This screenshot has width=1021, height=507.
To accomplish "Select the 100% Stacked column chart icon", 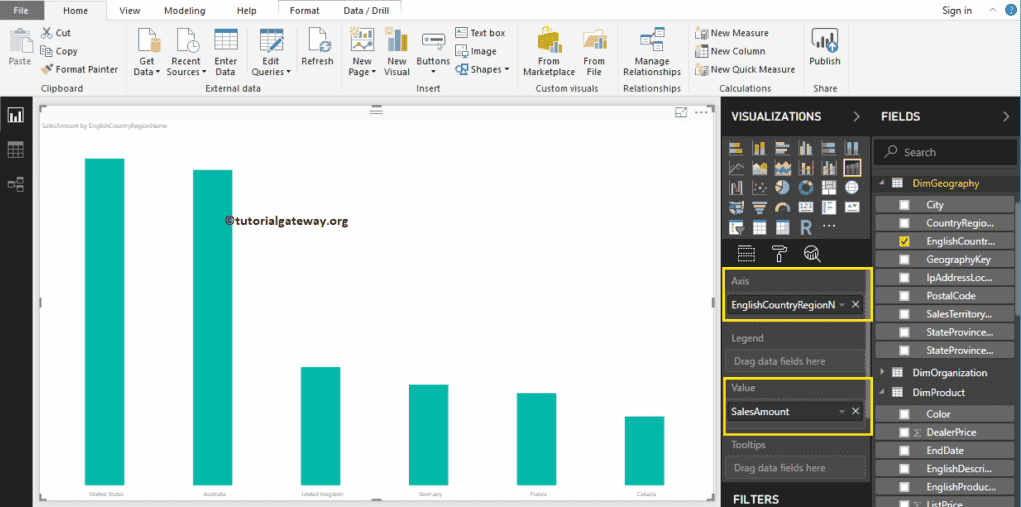I will coord(852,148).
